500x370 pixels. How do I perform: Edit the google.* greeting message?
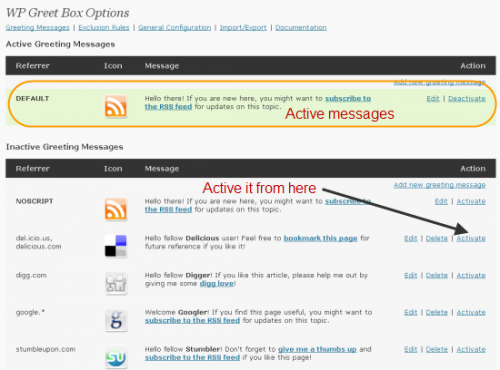coord(411,312)
